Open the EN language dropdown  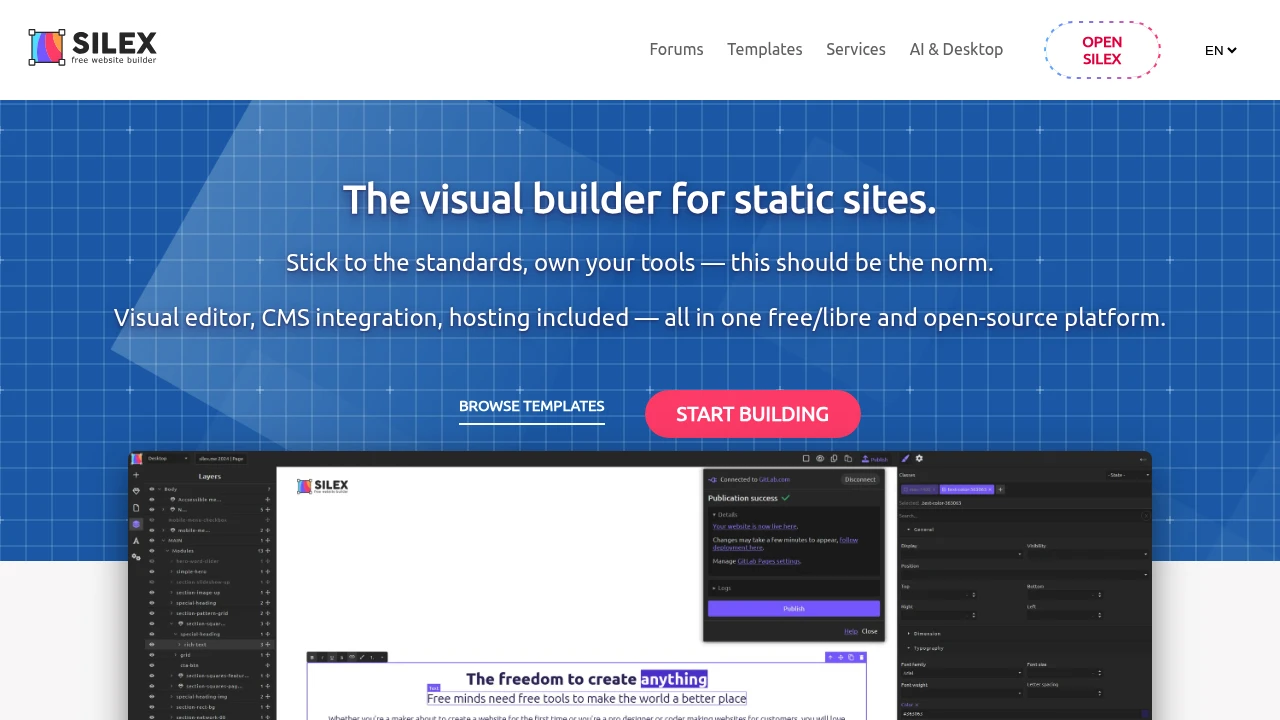pyautogui.click(x=1221, y=50)
